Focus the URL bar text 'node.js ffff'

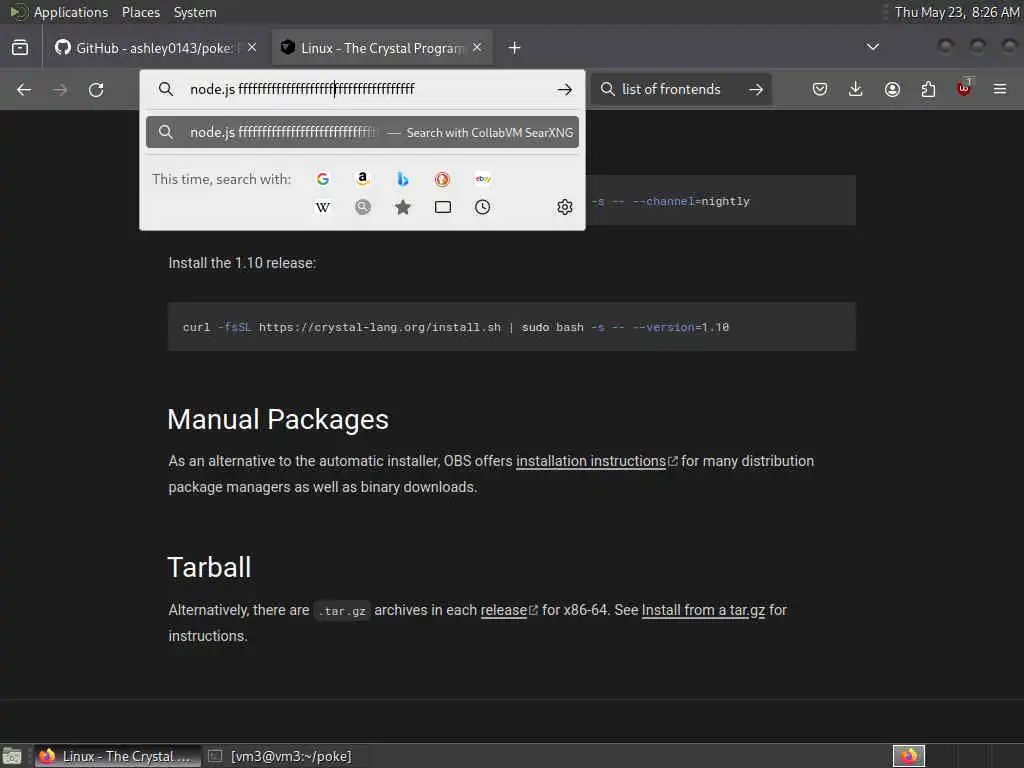tap(302, 89)
